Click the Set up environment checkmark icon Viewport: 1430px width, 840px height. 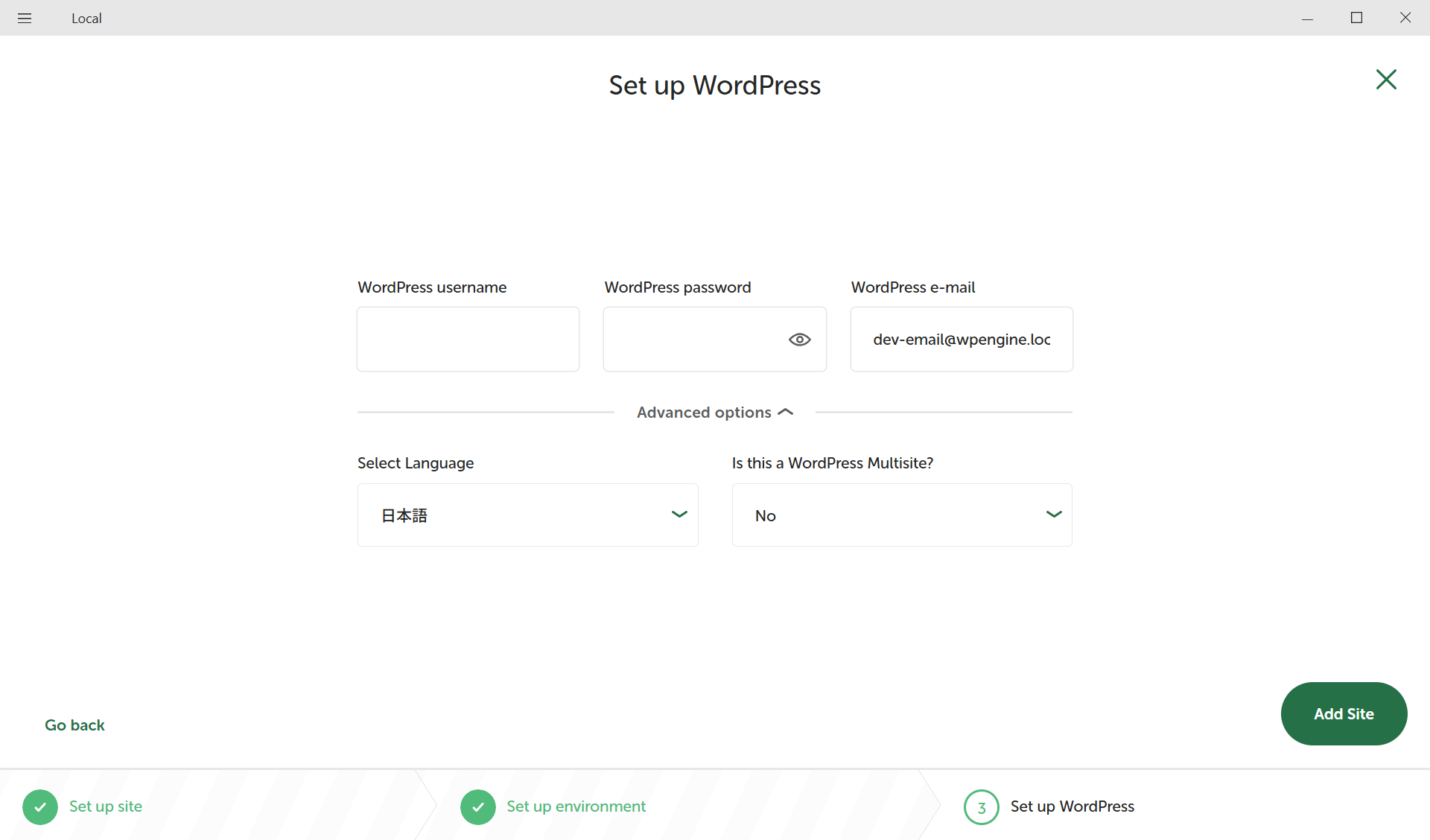[x=477, y=806]
